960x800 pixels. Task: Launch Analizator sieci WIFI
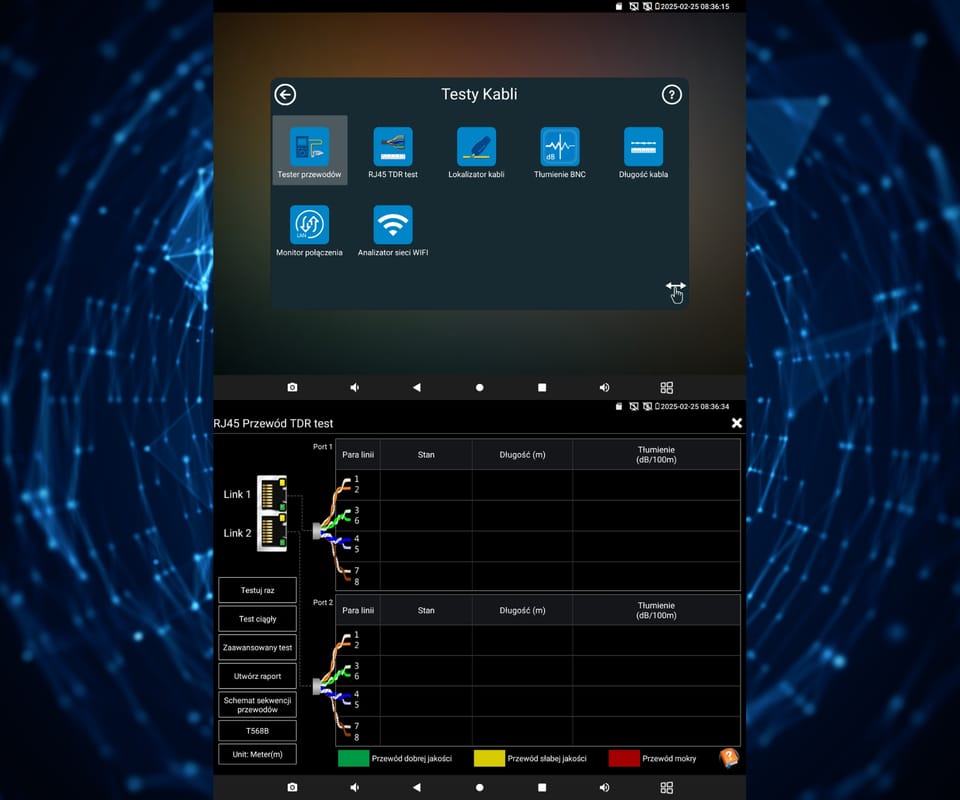tap(393, 225)
